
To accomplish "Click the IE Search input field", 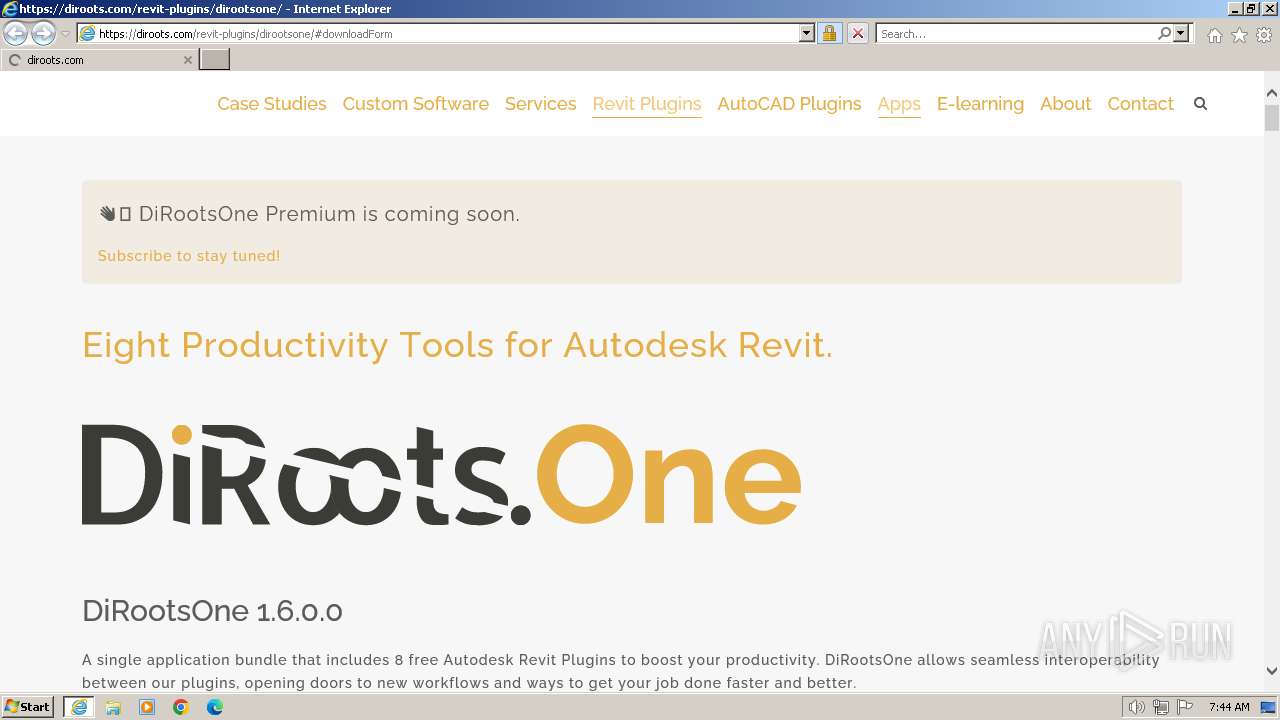I will tap(1016, 33).
